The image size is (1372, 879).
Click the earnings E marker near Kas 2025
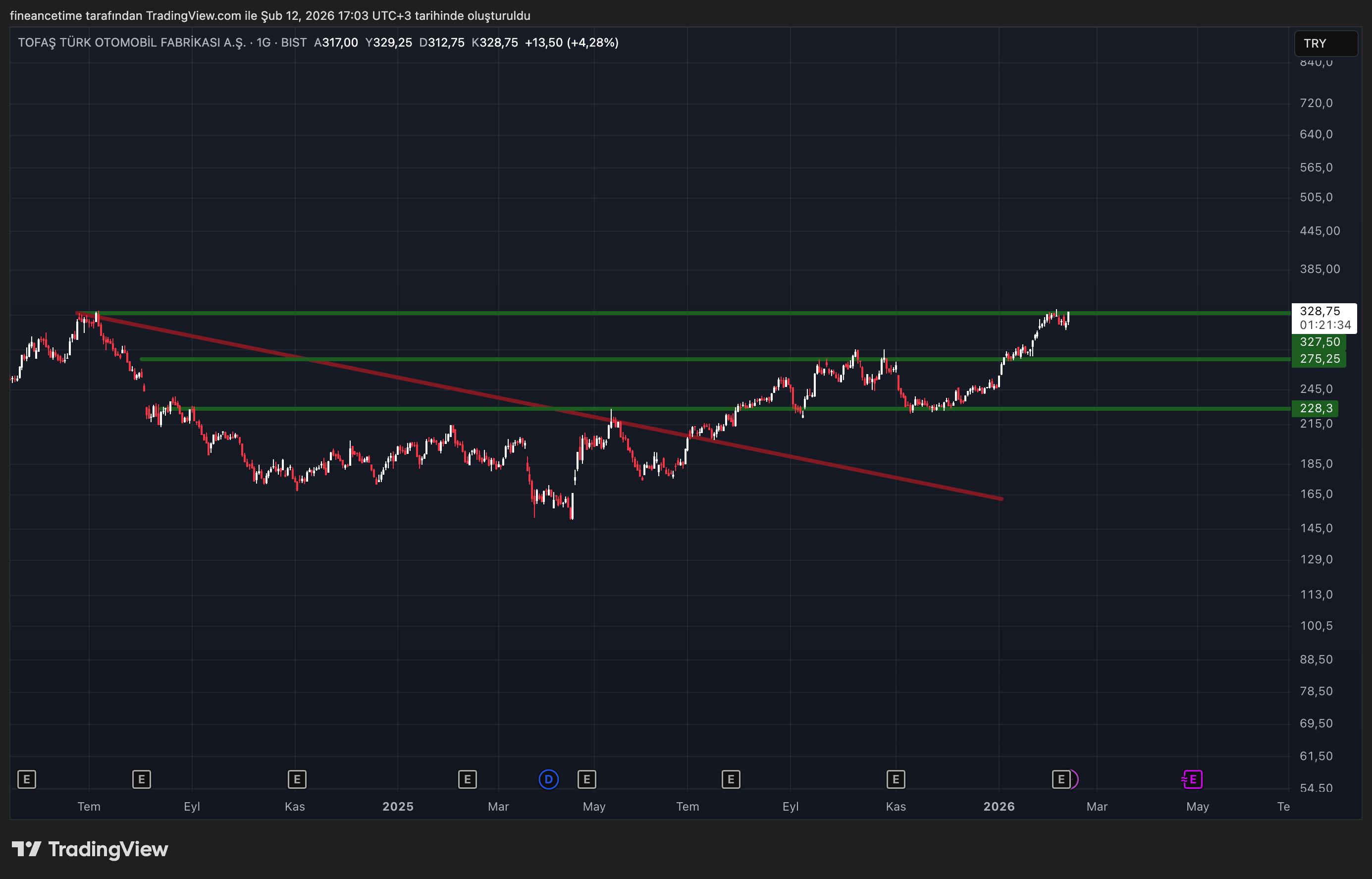click(895, 779)
